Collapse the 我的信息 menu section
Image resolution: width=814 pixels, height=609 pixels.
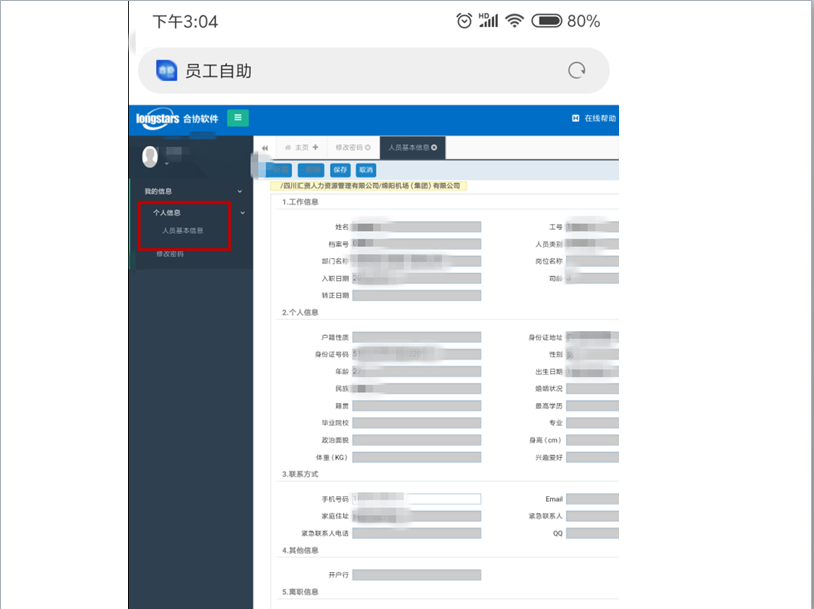point(239,192)
